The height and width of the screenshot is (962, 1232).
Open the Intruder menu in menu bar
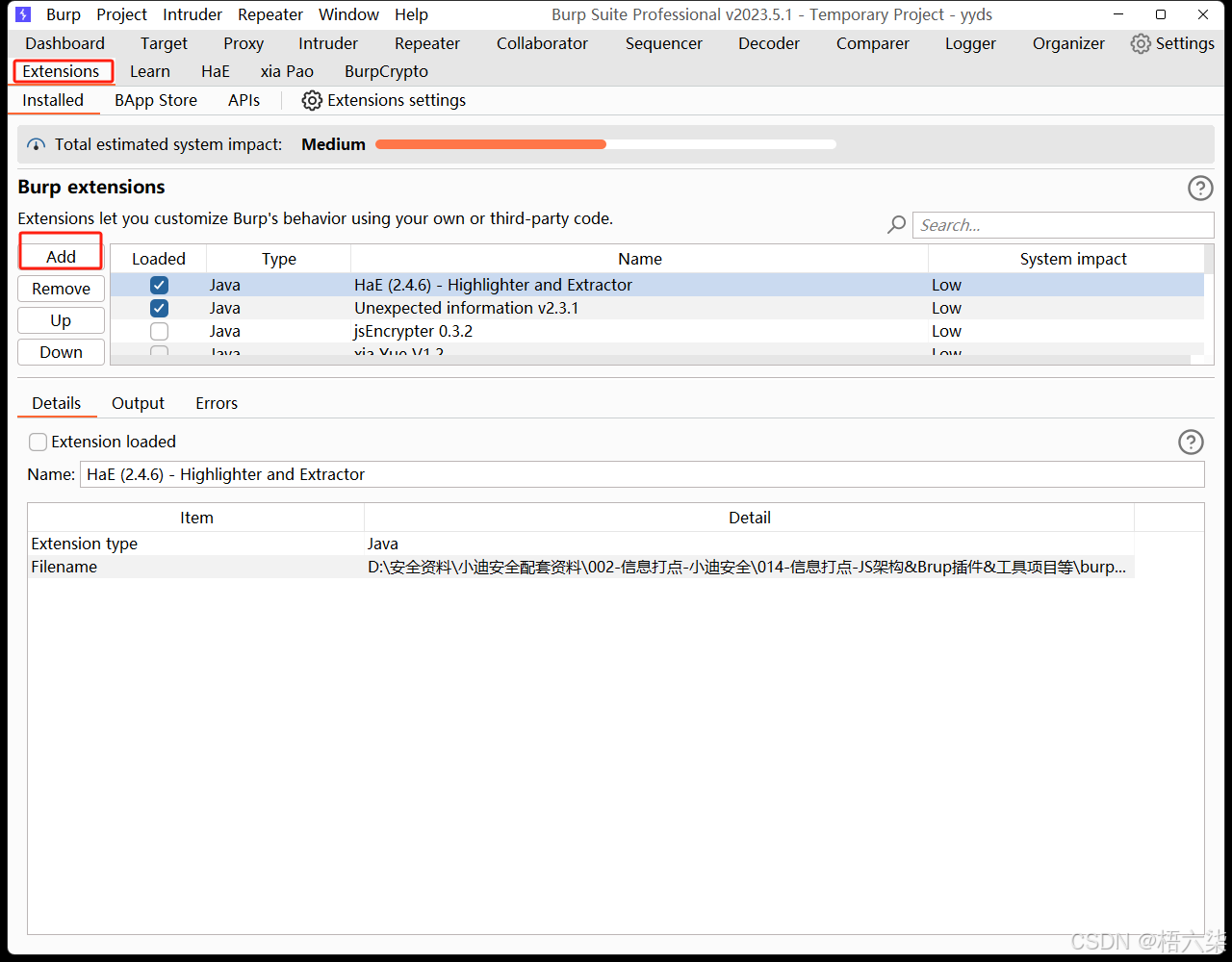point(192,14)
